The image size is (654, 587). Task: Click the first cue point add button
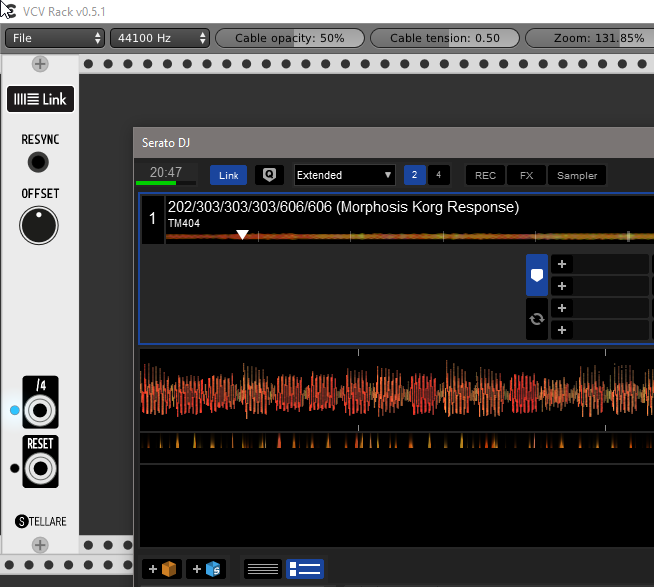562,264
